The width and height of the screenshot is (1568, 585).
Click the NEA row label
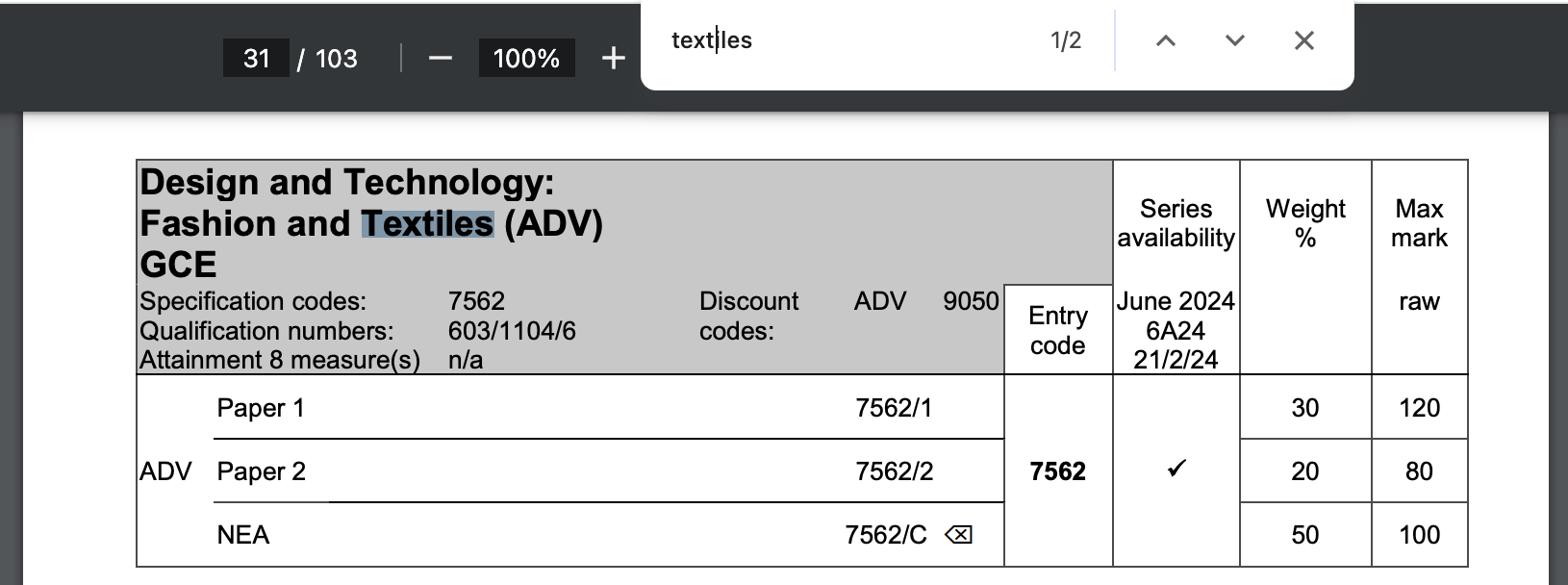pos(243,535)
